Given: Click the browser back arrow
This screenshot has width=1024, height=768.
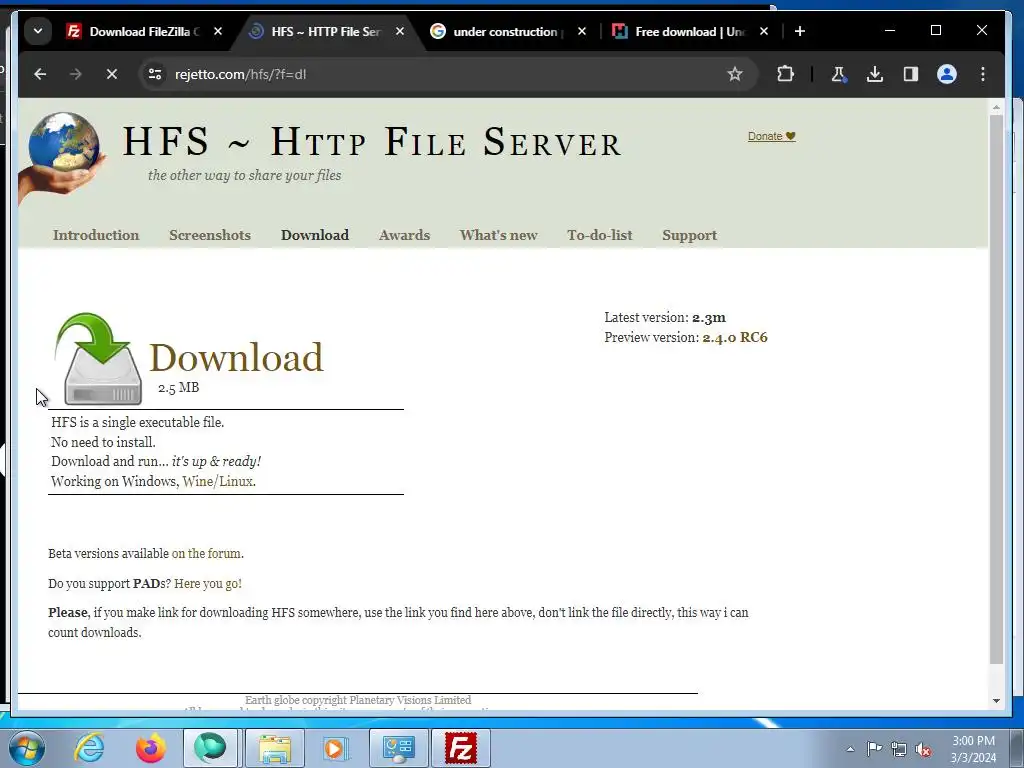Looking at the screenshot, I should (x=40, y=74).
